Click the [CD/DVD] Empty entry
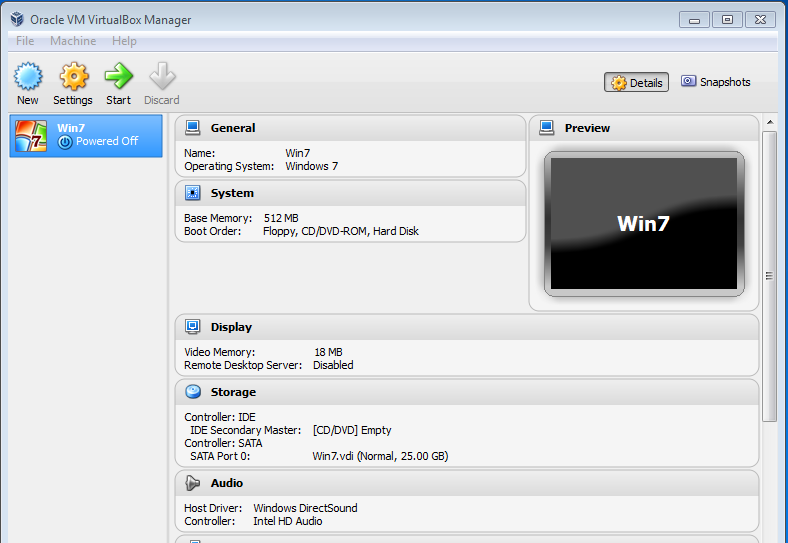The height and width of the screenshot is (543, 788). click(352, 430)
